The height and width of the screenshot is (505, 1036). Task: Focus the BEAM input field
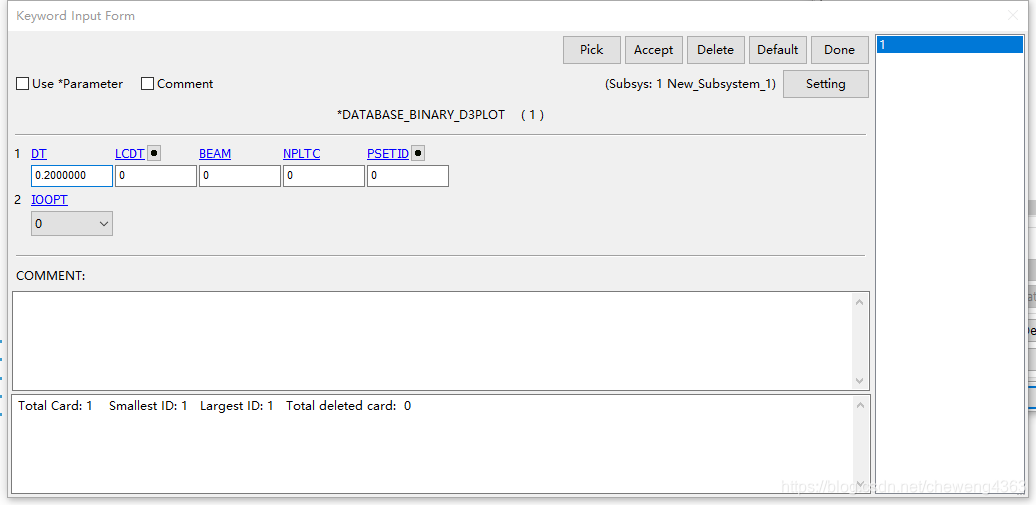(x=240, y=176)
